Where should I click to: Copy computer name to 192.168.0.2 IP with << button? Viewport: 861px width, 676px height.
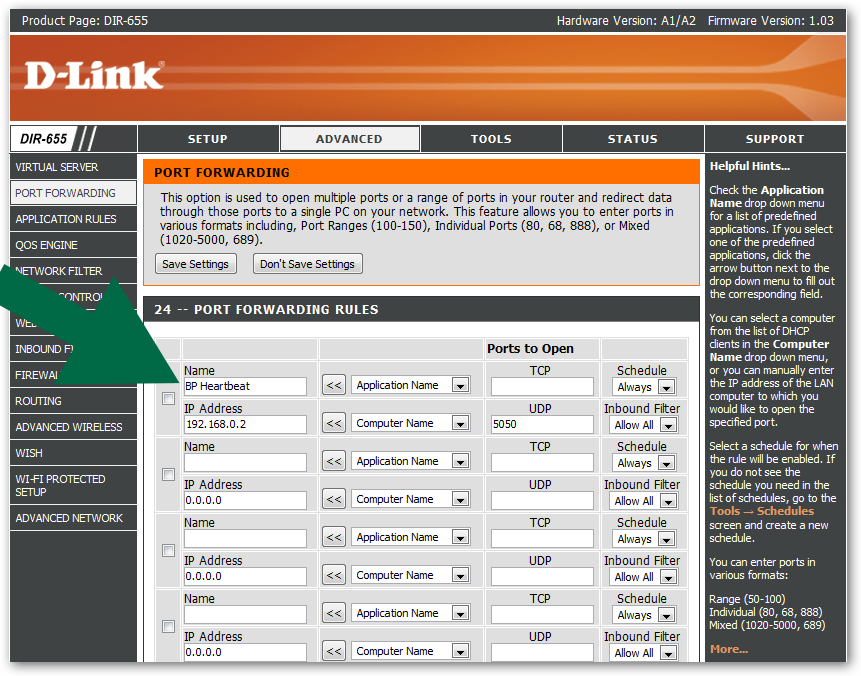pos(334,423)
